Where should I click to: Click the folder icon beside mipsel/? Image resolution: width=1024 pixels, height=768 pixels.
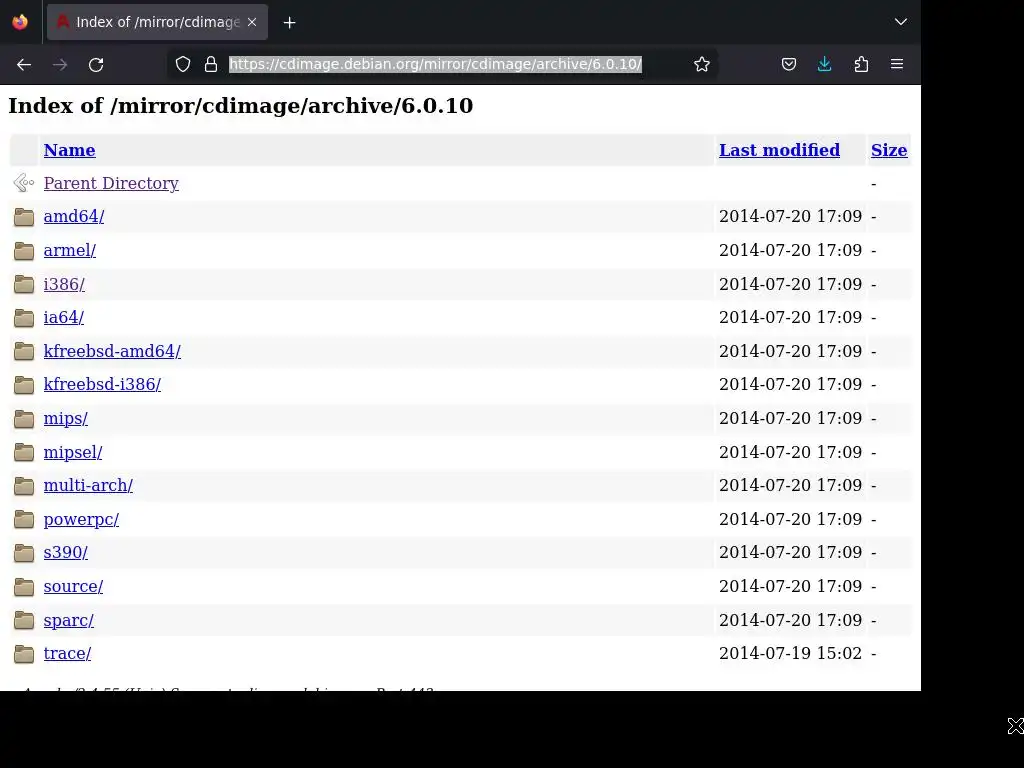pos(24,453)
